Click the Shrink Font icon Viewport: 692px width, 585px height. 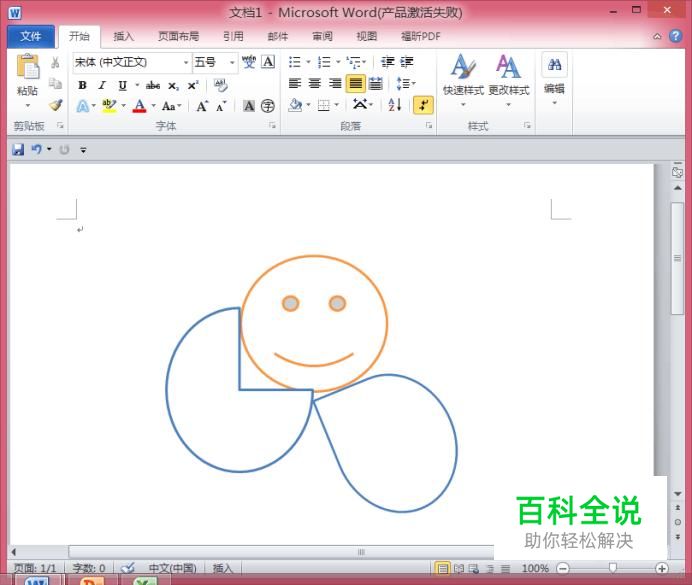tap(221, 106)
